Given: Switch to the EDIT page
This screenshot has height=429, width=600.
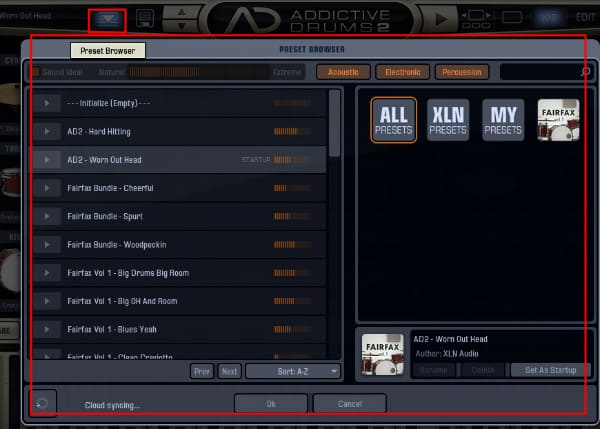Looking at the screenshot, I should click(585, 17).
